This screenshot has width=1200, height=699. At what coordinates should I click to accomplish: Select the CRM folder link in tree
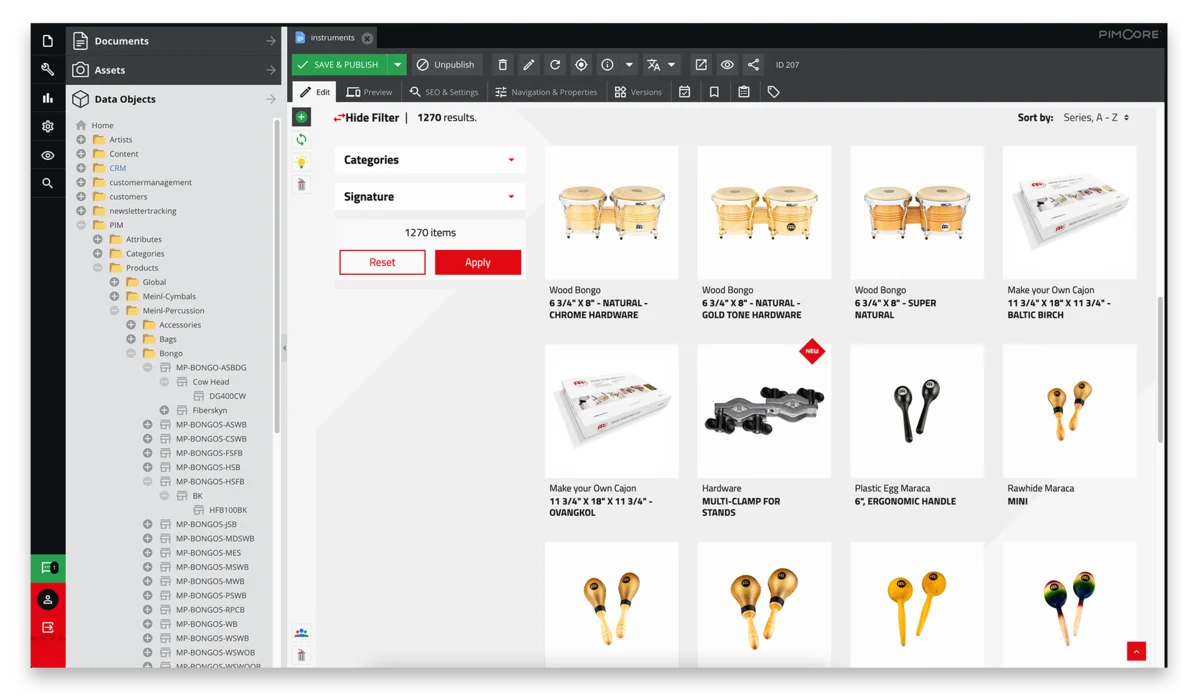coord(117,168)
